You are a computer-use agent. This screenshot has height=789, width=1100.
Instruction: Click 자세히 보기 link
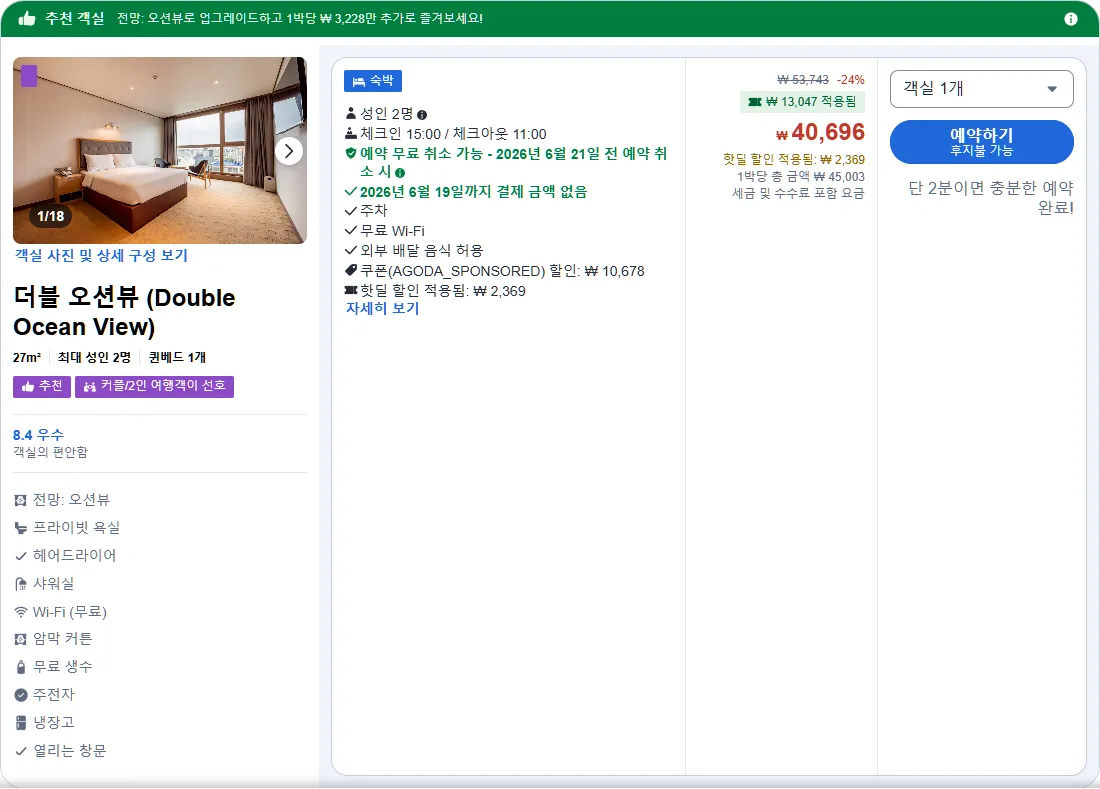click(x=382, y=309)
